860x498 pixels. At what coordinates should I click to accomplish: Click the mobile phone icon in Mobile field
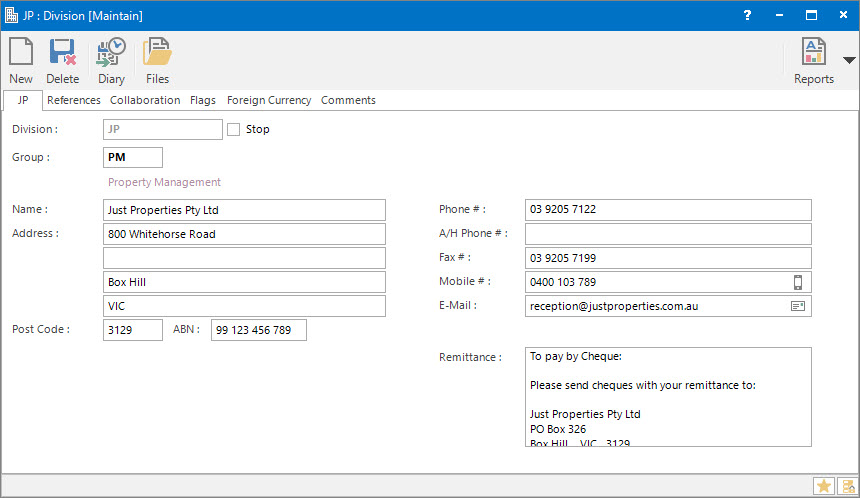[798, 282]
